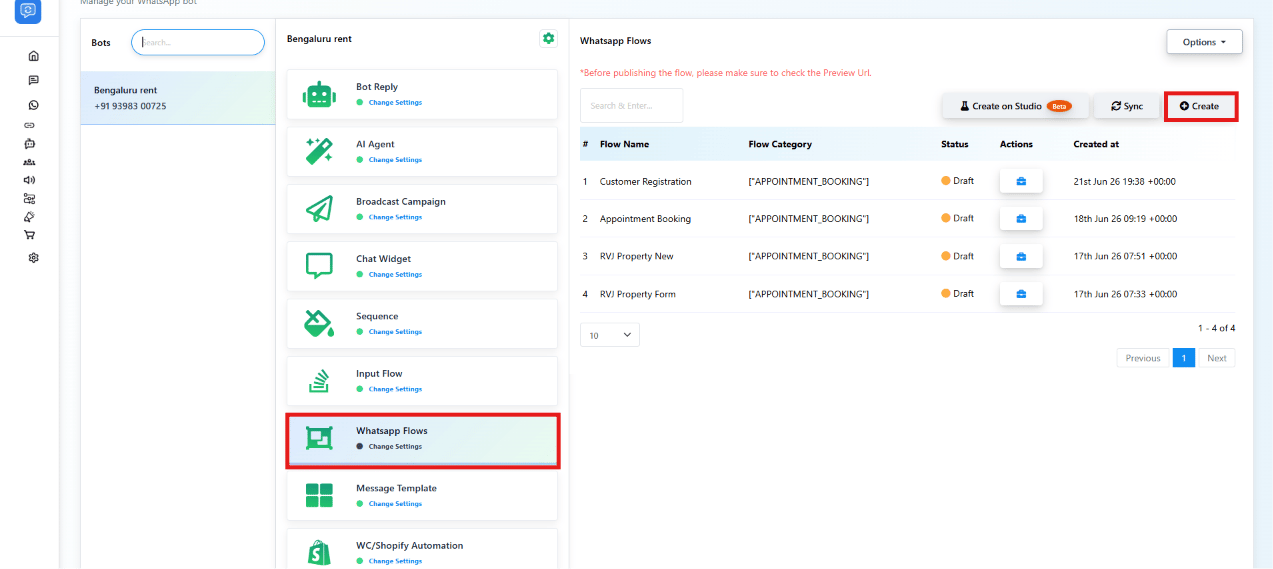Click the Message Template grid icon
Image resolution: width=1273 pixels, height=569 pixels.
click(x=319, y=495)
